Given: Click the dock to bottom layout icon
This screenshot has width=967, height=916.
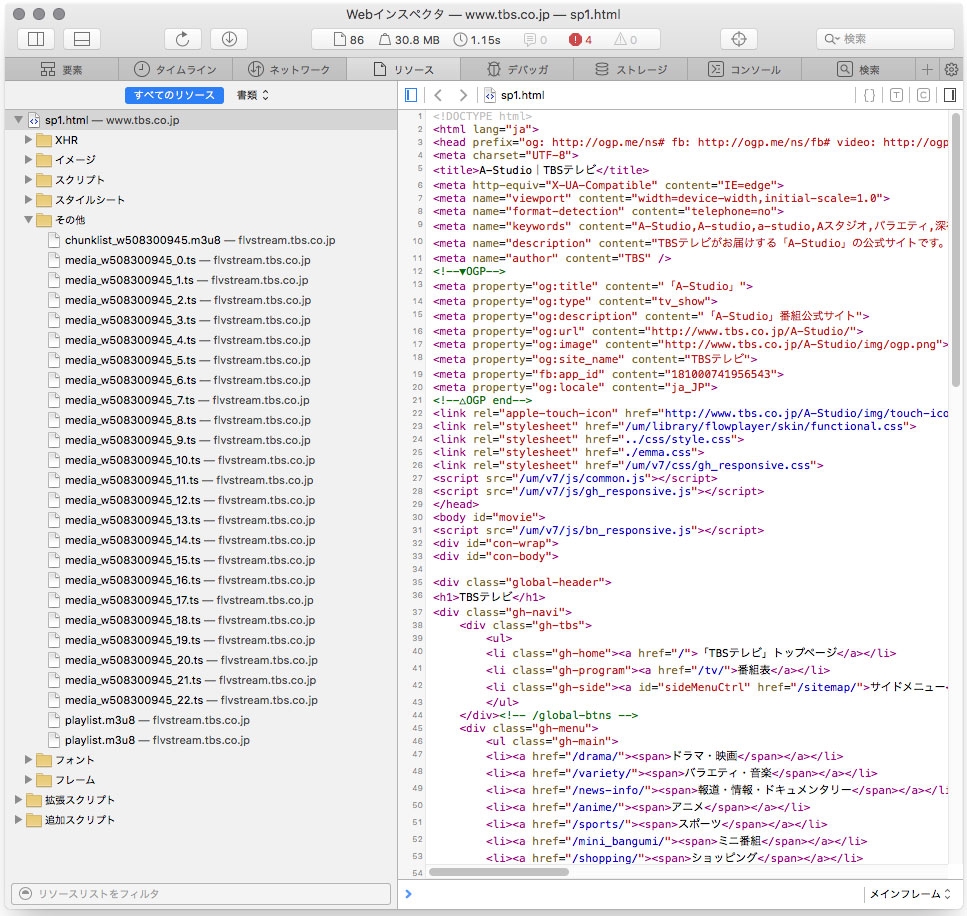Looking at the screenshot, I should [x=82, y=39].
